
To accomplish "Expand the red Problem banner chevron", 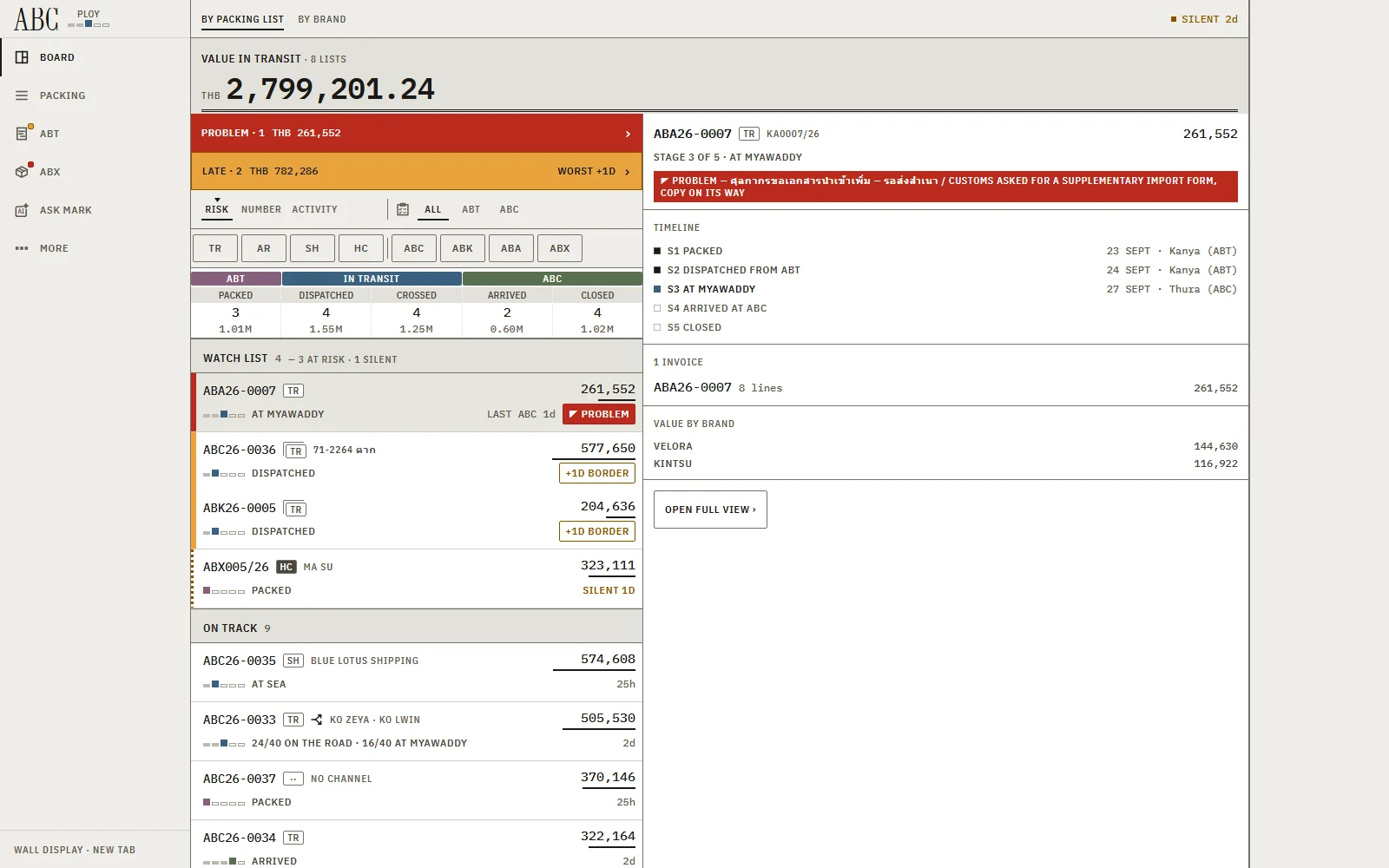I will pyautogui.click(x=628, y=134).
